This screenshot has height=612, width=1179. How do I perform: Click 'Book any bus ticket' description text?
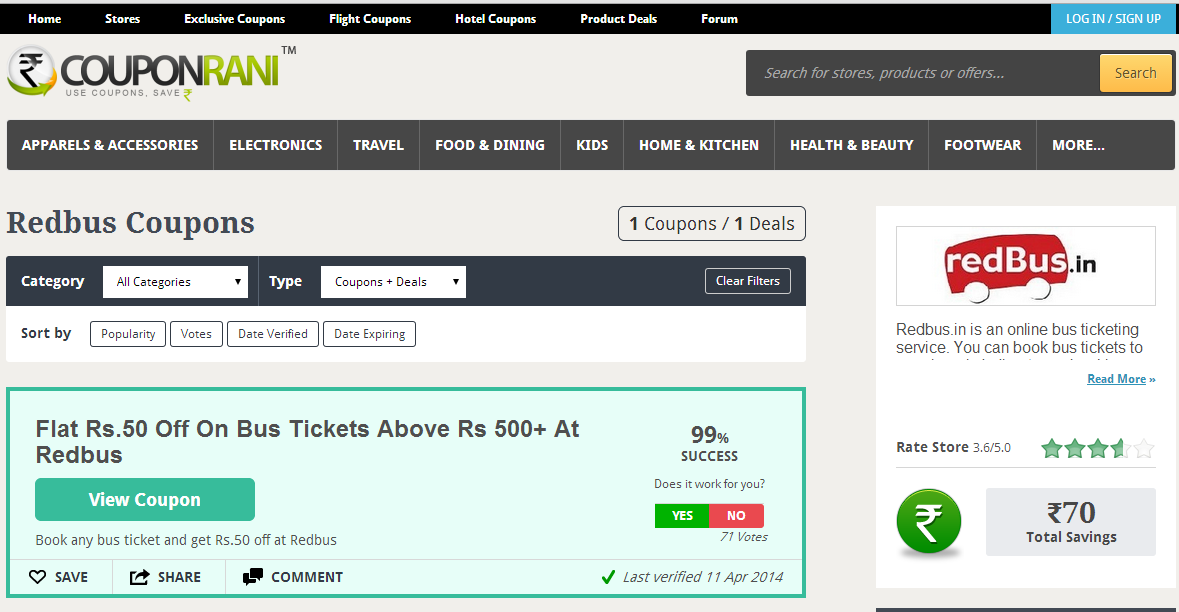pos(186,540)
